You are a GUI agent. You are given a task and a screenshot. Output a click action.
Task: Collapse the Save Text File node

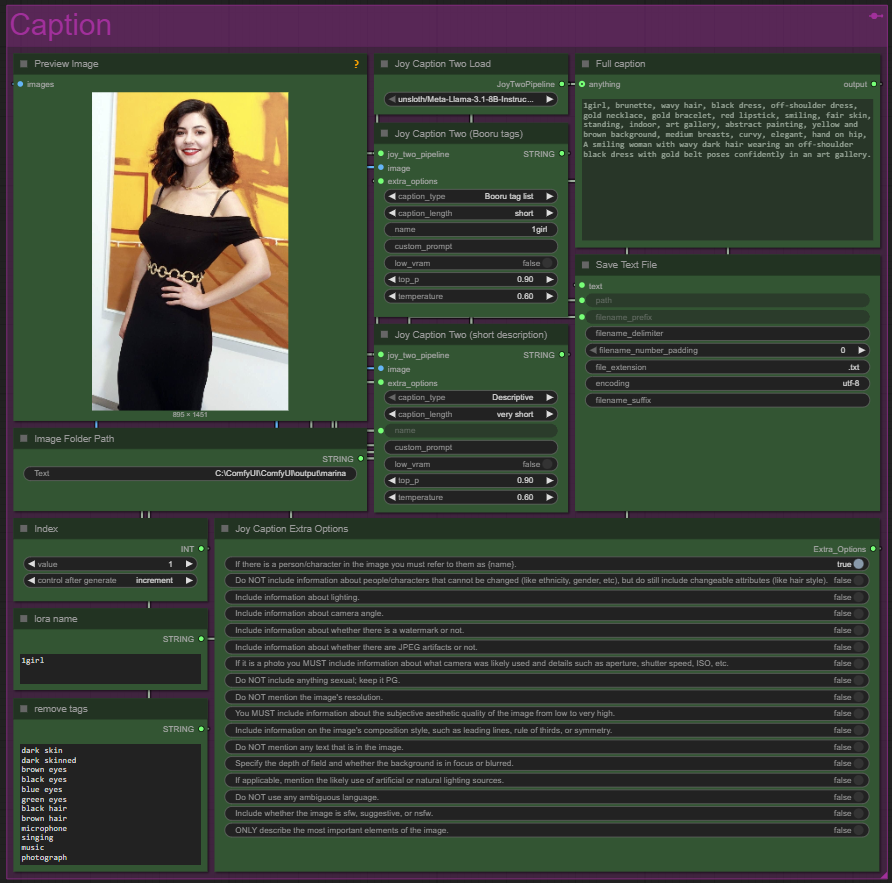[x=585, y=265]
